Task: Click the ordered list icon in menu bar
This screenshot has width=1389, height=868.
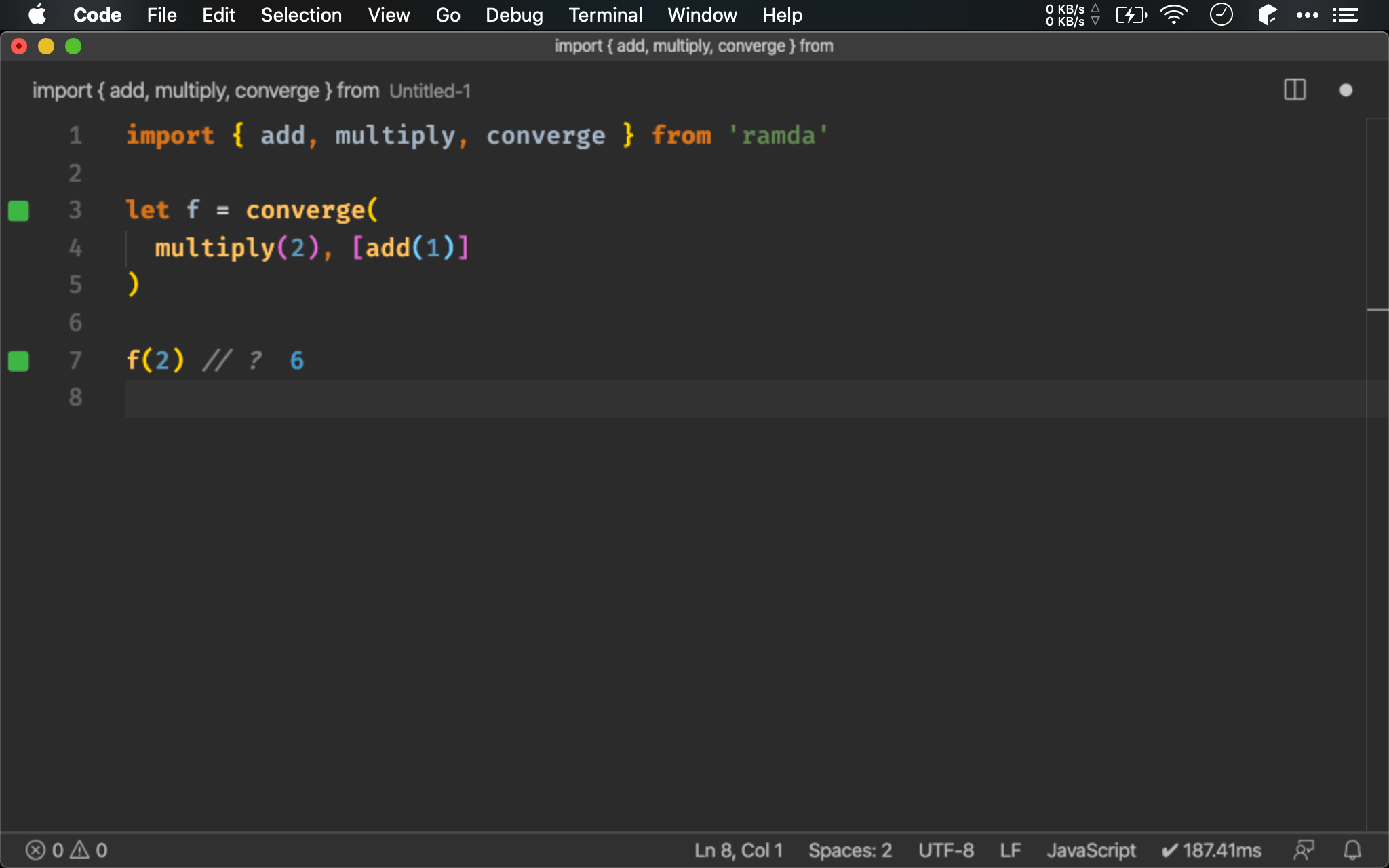Action: [x=1346, y=14]
